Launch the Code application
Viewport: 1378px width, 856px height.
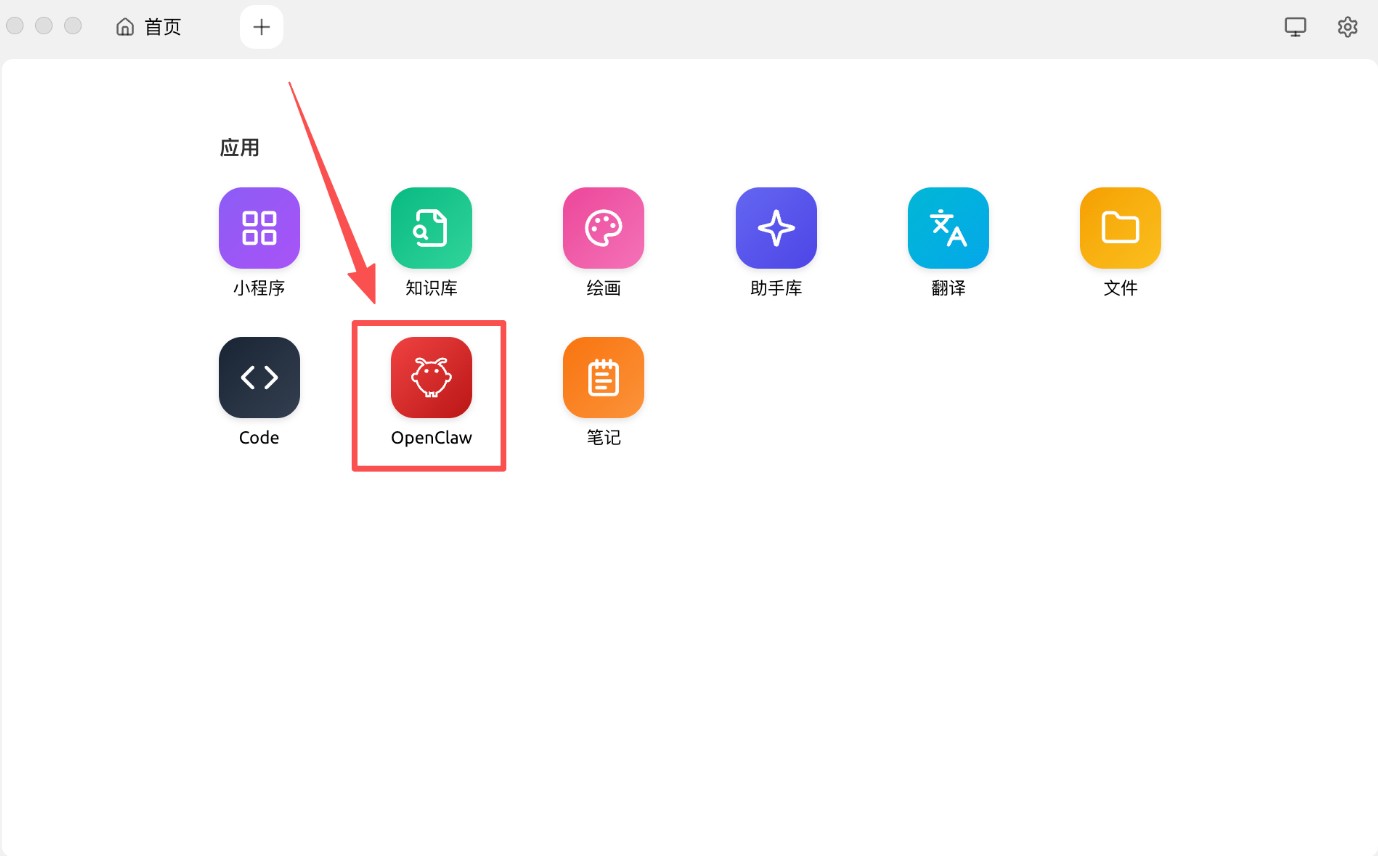tap(258, 377)
